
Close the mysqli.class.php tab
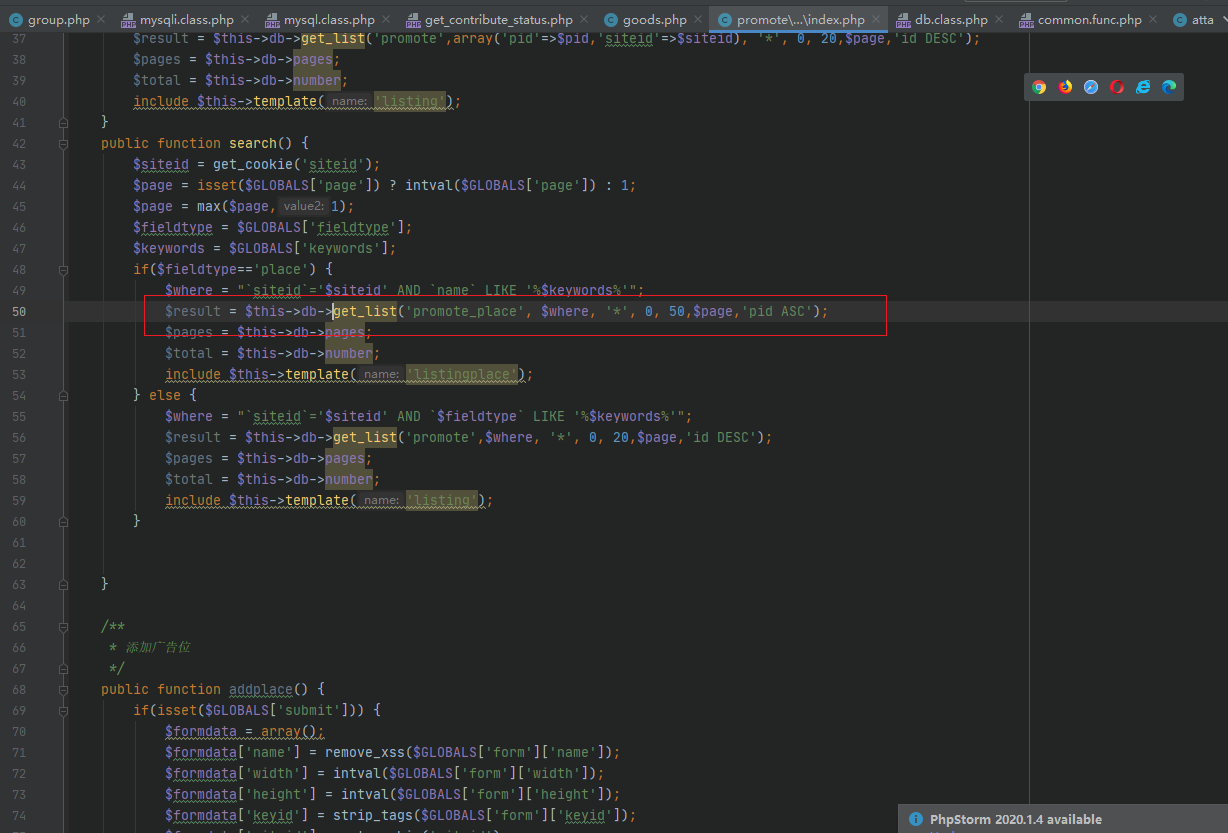click(x=245, y=20)
